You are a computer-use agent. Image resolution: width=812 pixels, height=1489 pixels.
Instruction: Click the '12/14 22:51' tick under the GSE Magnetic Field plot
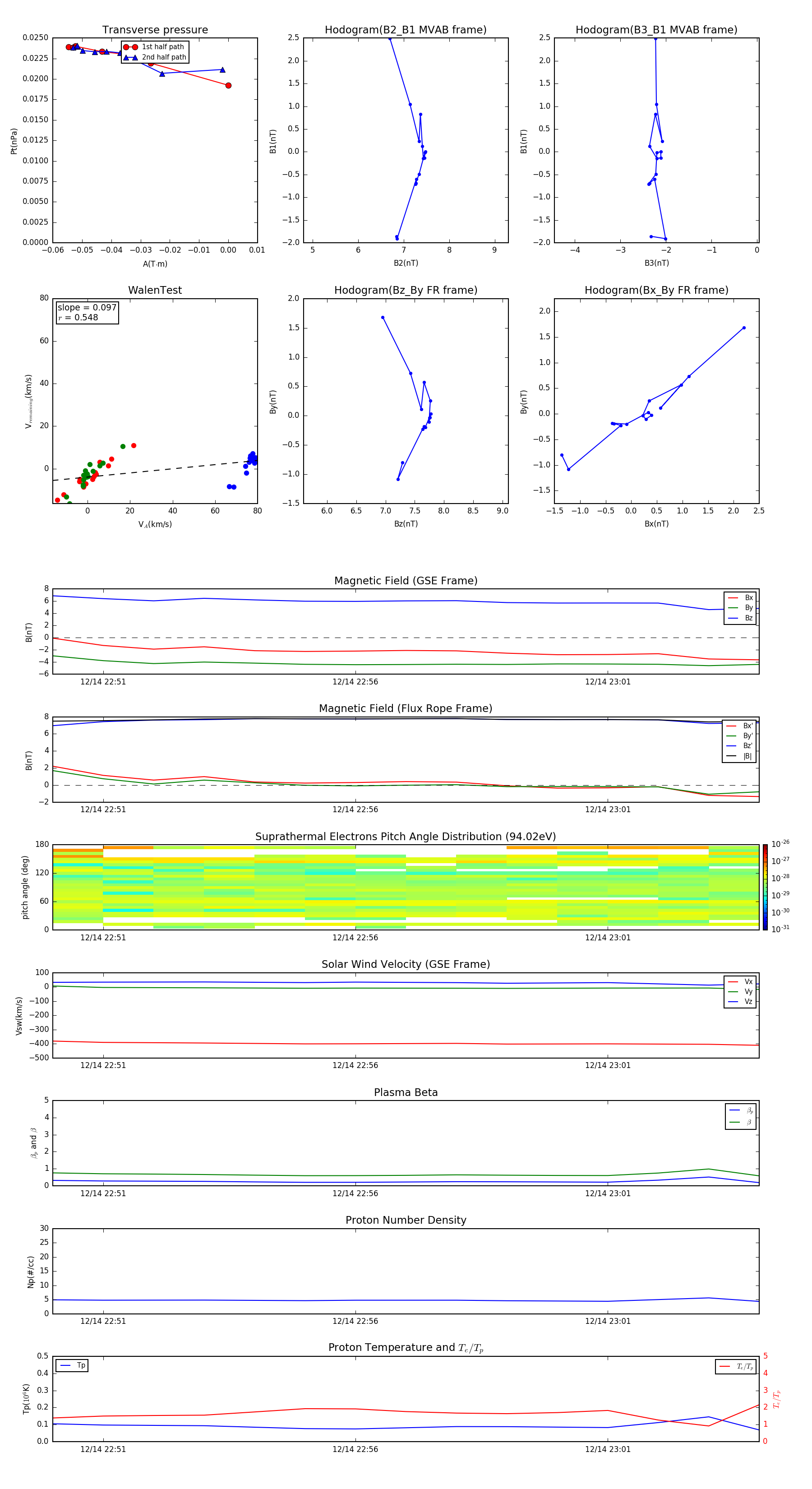tap(103, 681)
